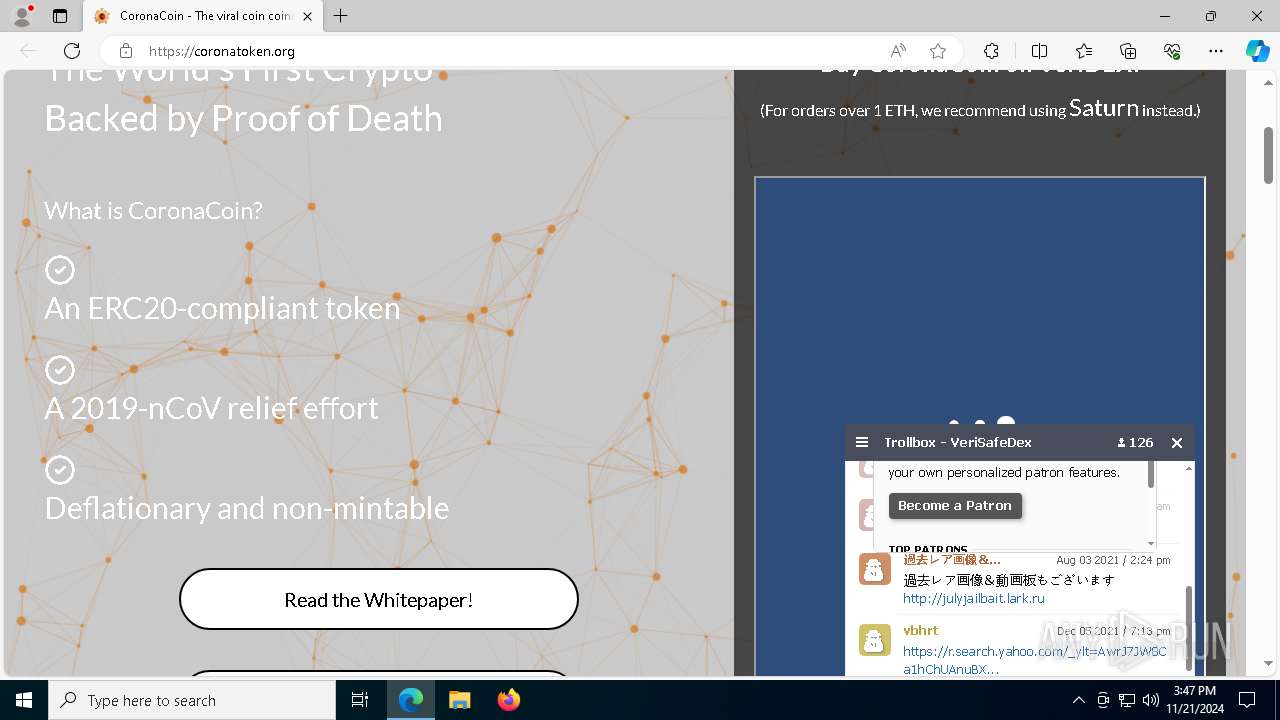The height and width of the screenshot is (720, 1280).
Task: Open the Edge profile icon
Action: 22,16
